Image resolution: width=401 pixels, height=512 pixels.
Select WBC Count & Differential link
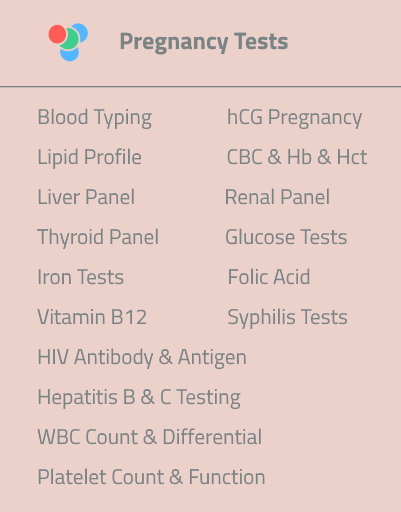[150, 437]
